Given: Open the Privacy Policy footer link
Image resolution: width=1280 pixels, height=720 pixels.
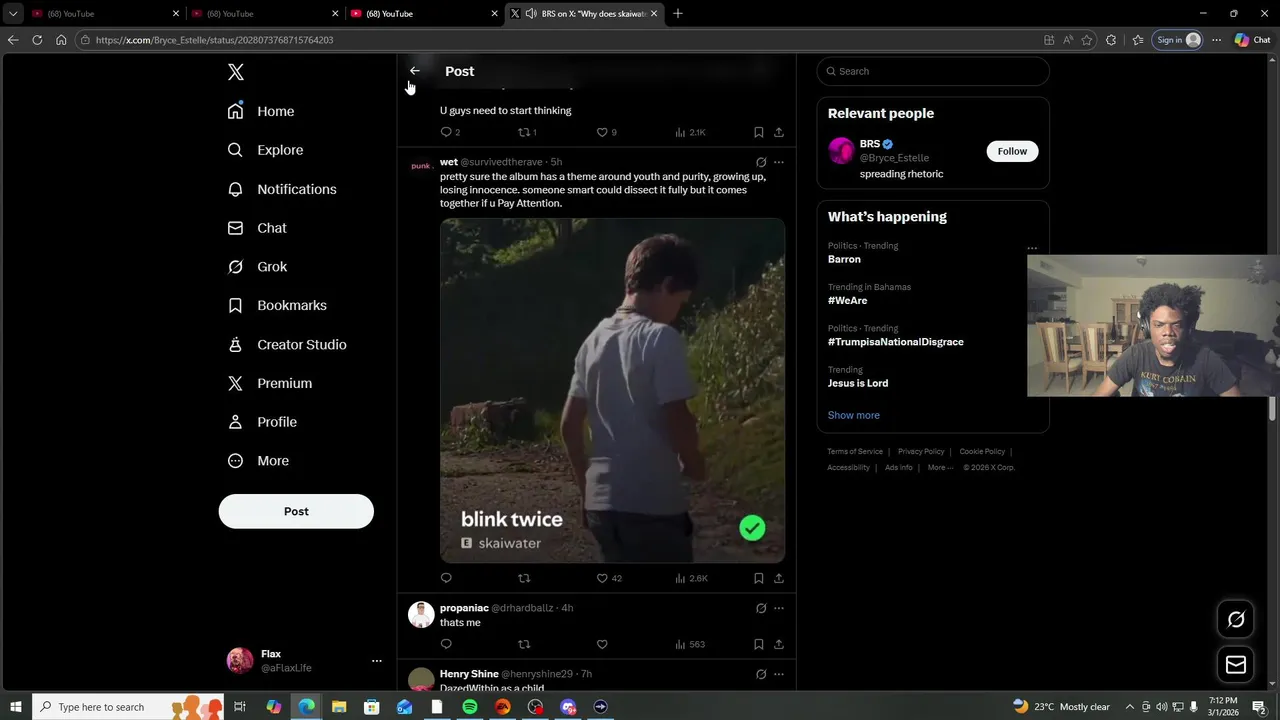Looking at the screenshot, I should tap(921, 452).
